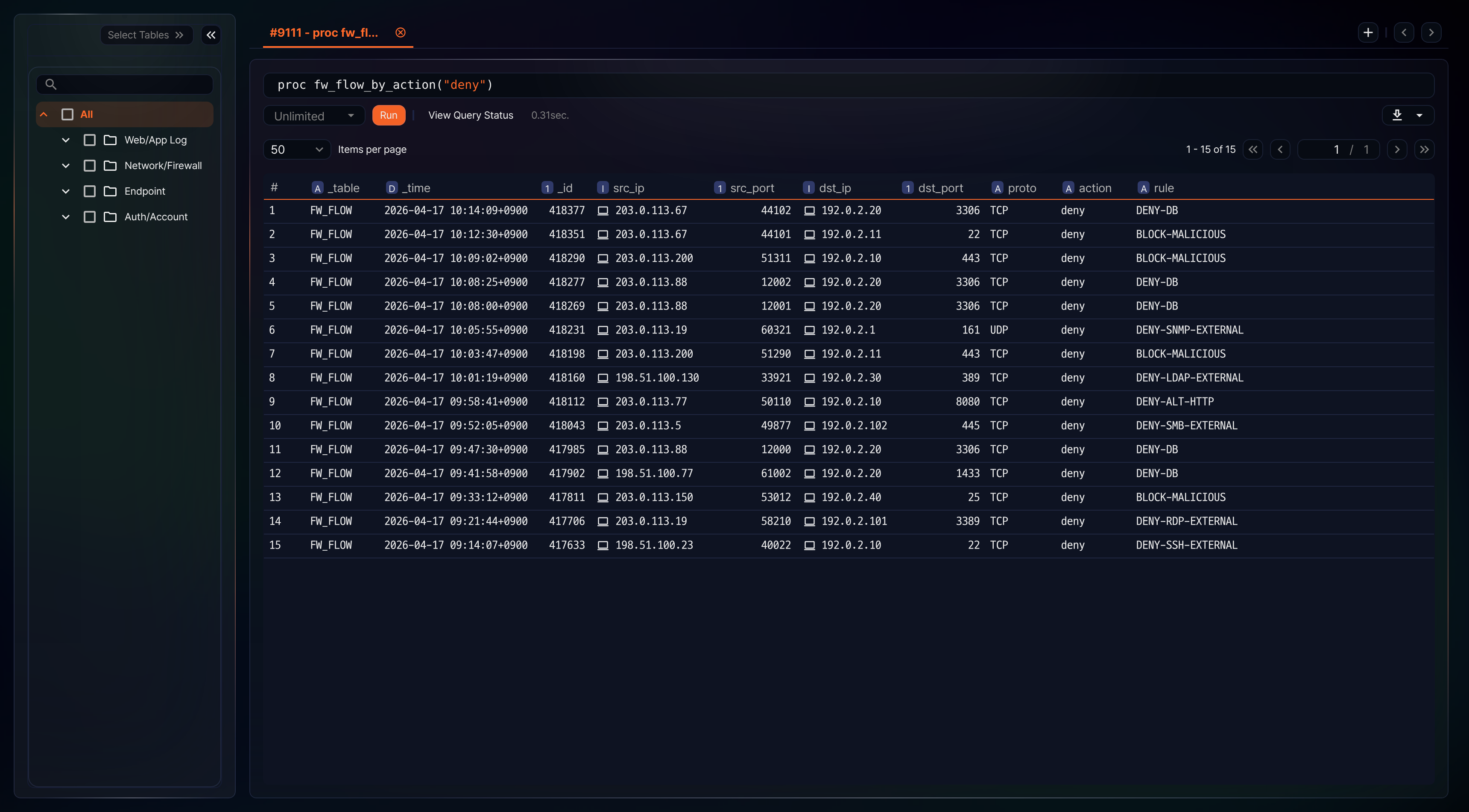Expand the Endpoint group
The height and width of the screenshot is (812, 1469).
coord(66,191)
